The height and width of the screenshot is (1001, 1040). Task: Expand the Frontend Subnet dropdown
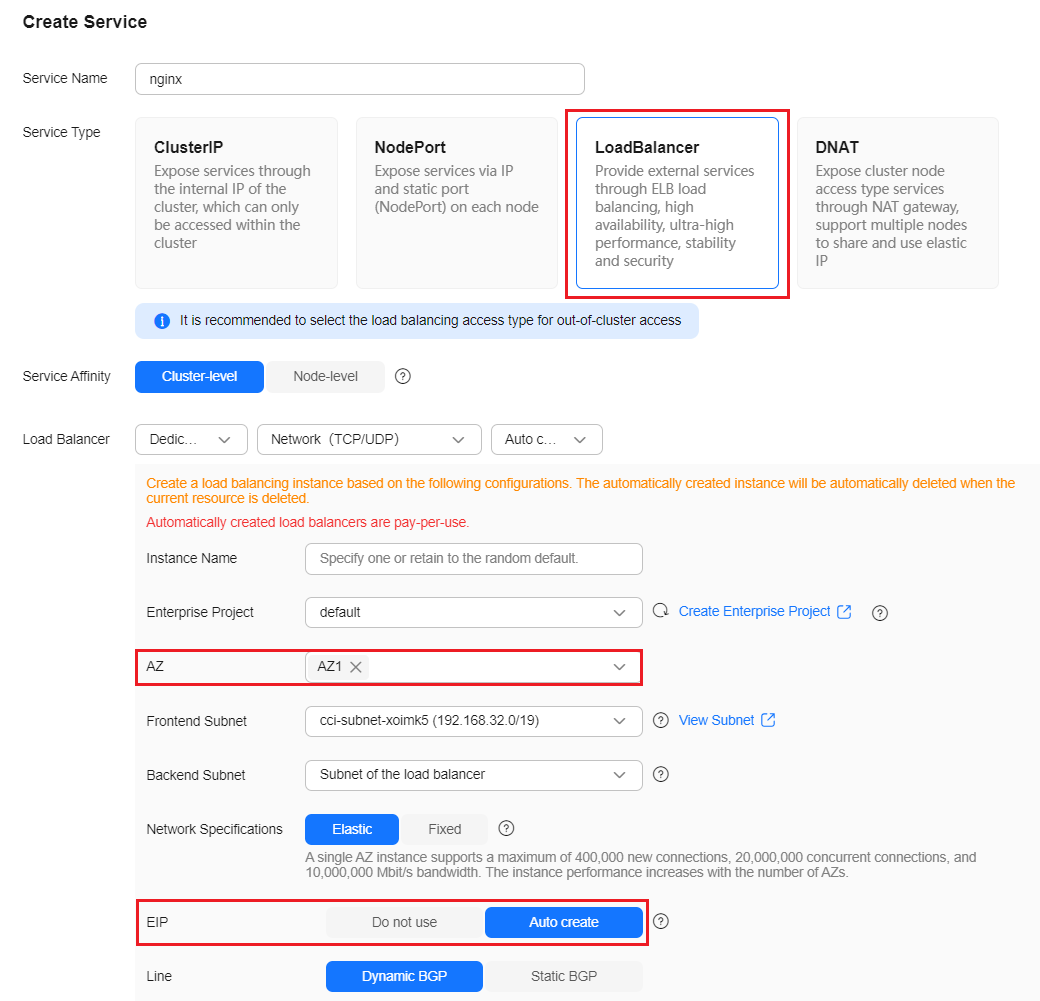[x=474, y=721]
